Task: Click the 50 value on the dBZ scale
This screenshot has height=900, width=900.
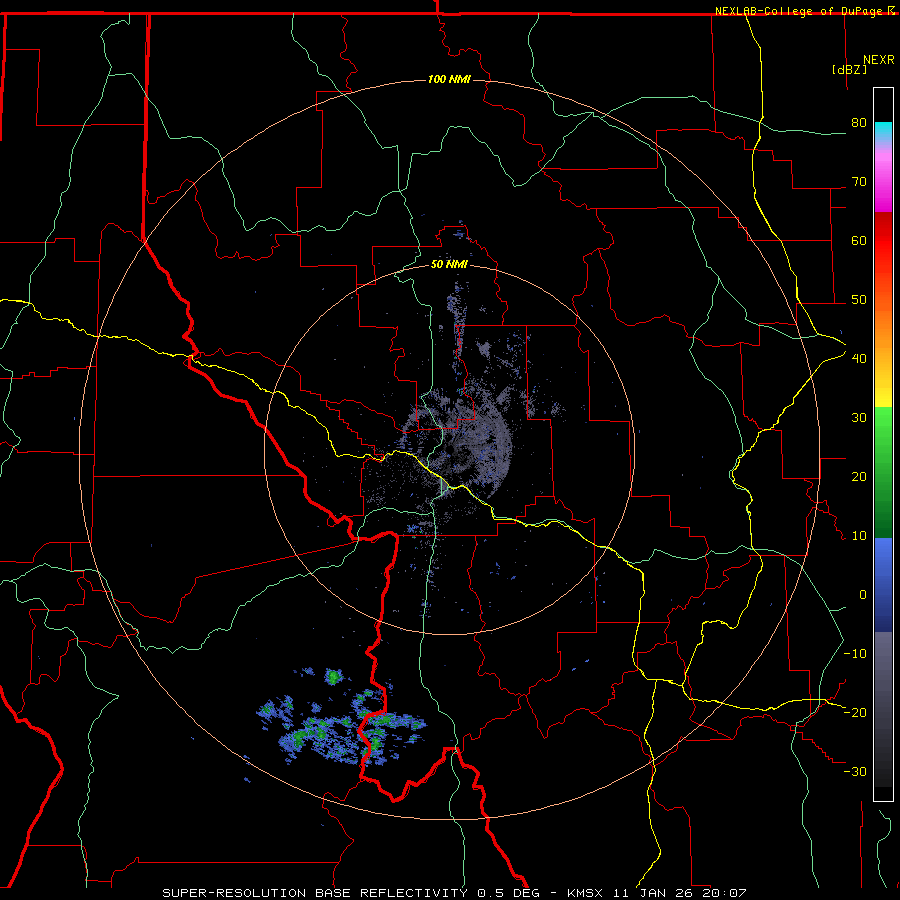Action: [x=859, y=300]
